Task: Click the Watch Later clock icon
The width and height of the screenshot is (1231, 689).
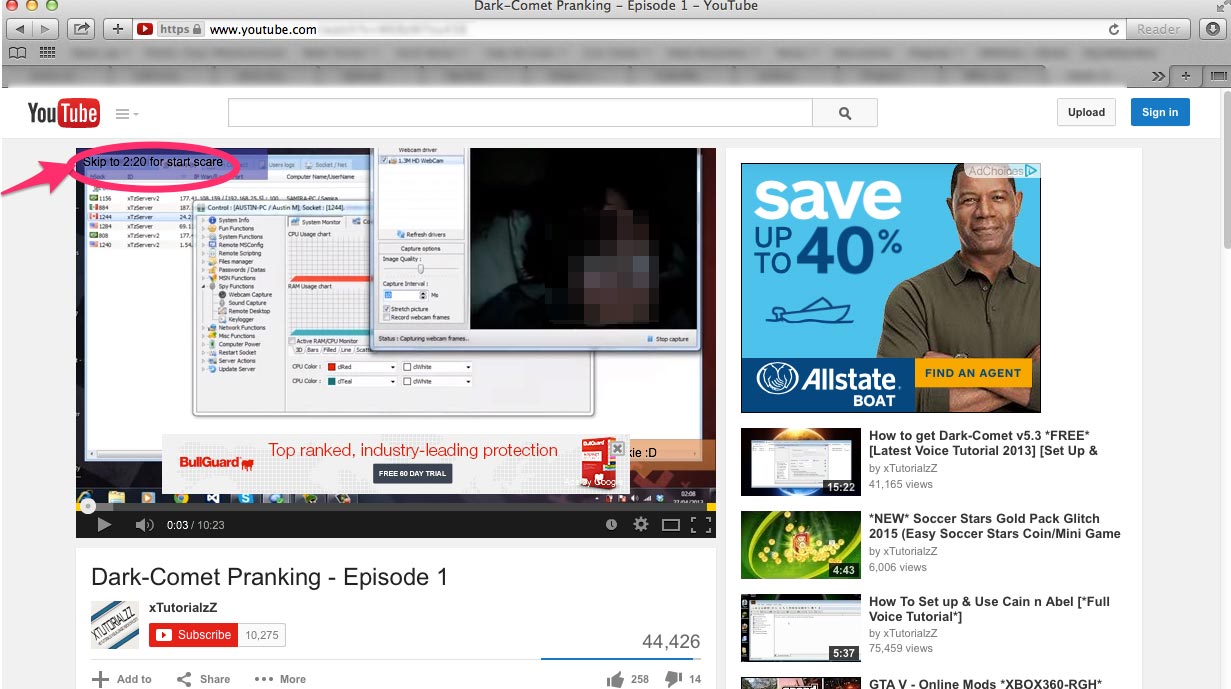Action: pos(611,525)
